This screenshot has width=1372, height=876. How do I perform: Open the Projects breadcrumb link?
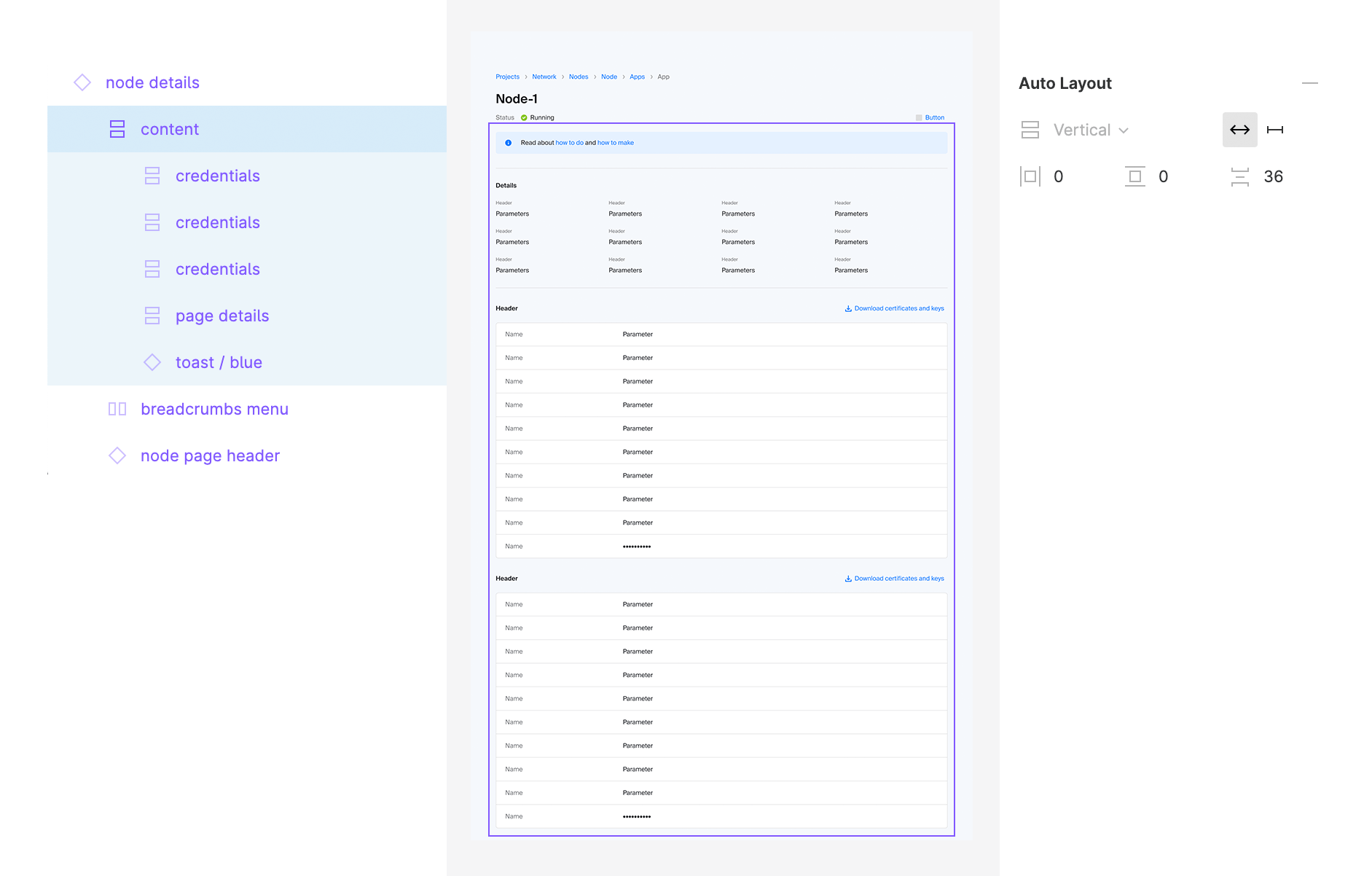[507, 77]
